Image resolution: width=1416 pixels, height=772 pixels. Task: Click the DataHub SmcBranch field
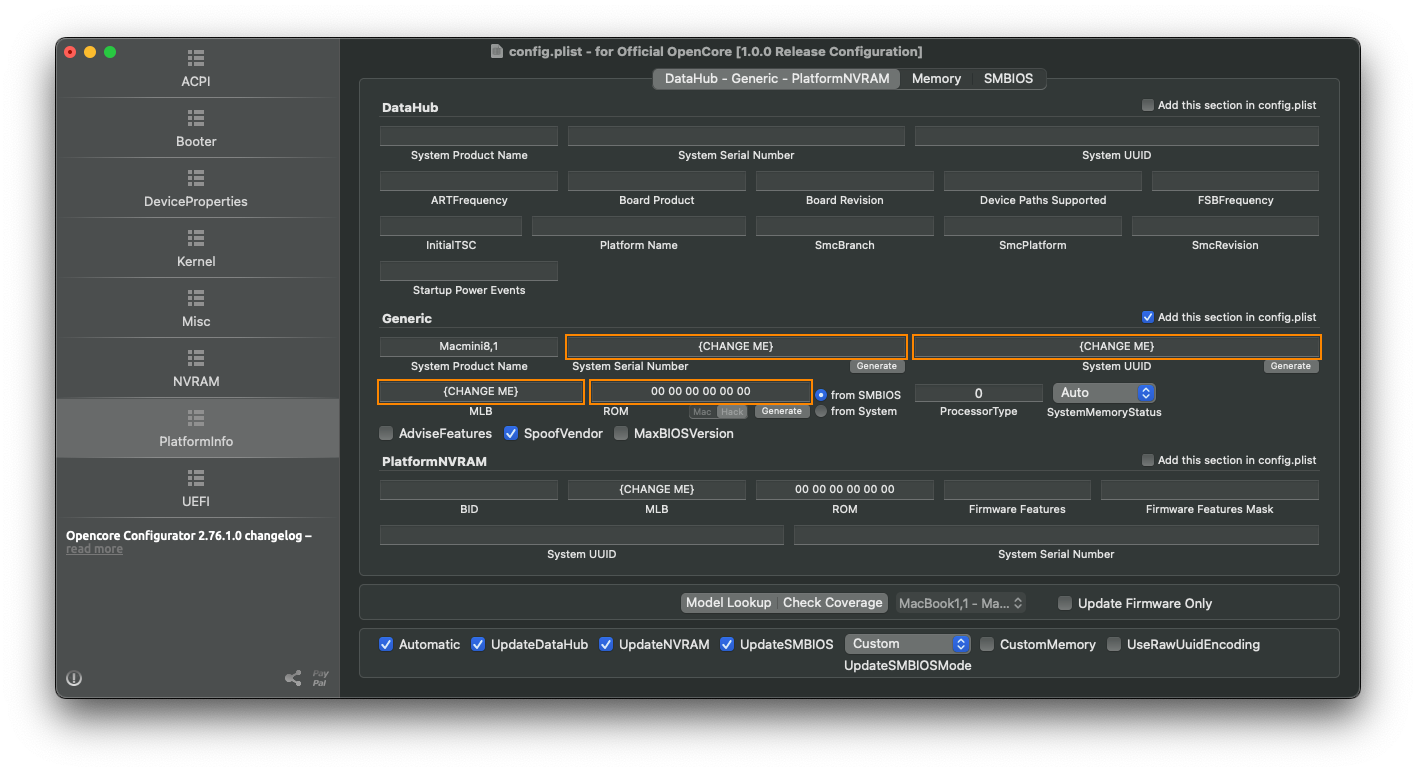click(x=845, y=226)
